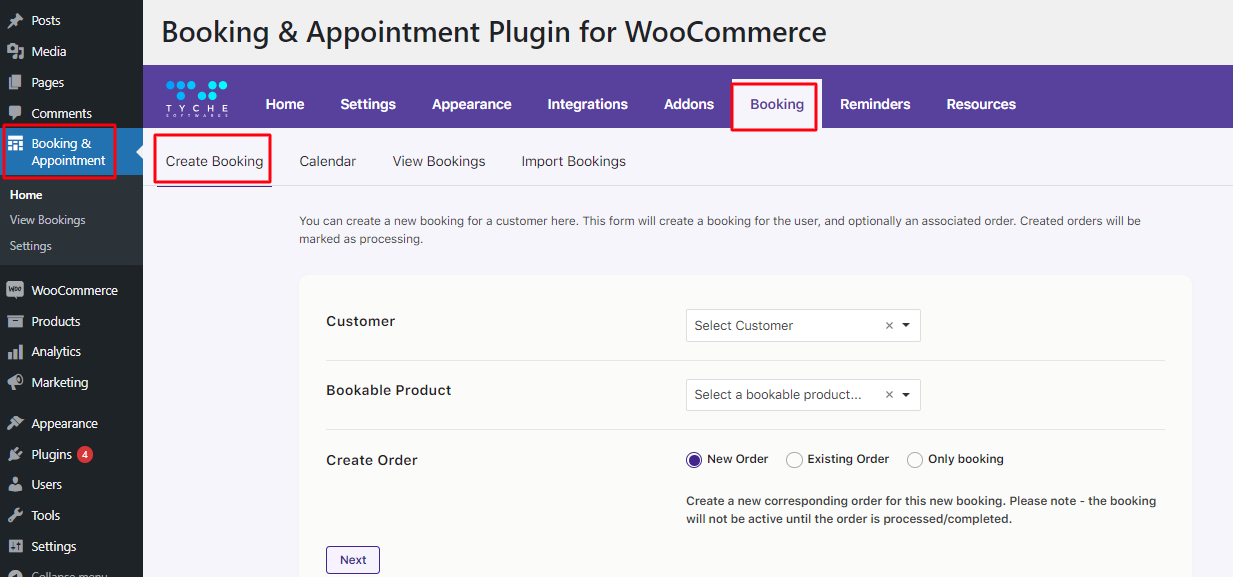Click the Comments speech bubble icon

(x=15, y=113)
